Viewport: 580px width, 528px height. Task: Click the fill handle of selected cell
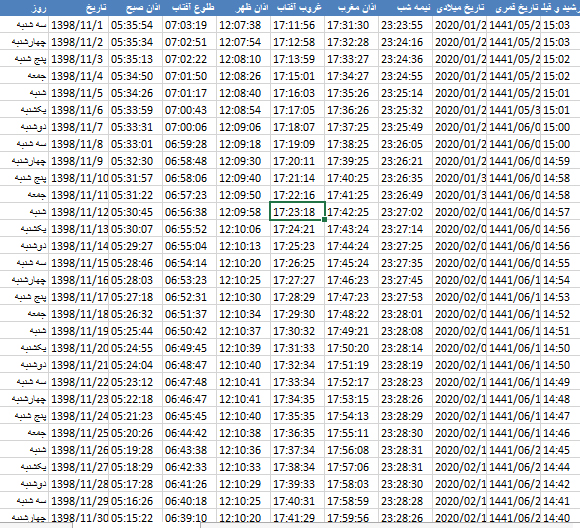coord(324,220)
